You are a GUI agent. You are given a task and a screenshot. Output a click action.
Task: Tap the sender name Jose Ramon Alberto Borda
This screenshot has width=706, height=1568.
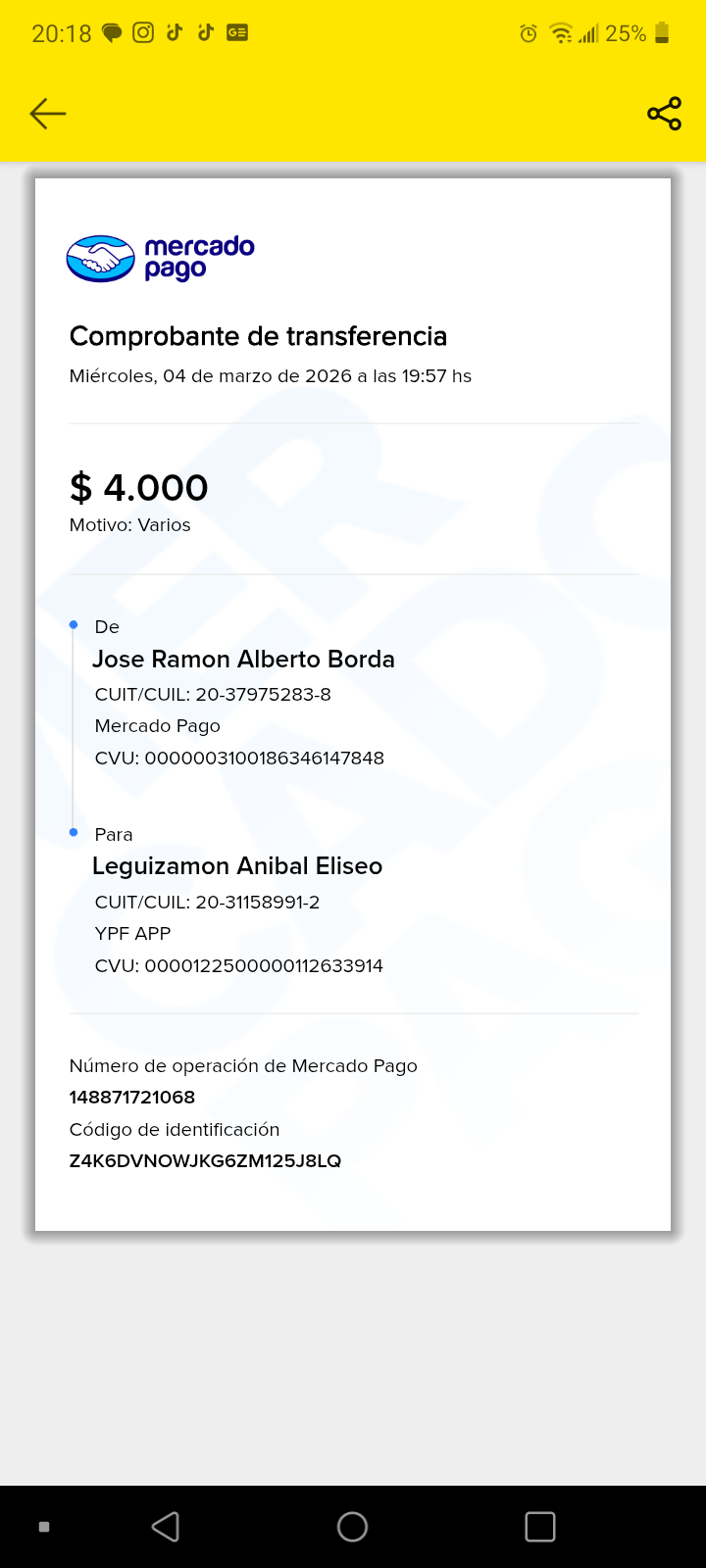(243, 659)
